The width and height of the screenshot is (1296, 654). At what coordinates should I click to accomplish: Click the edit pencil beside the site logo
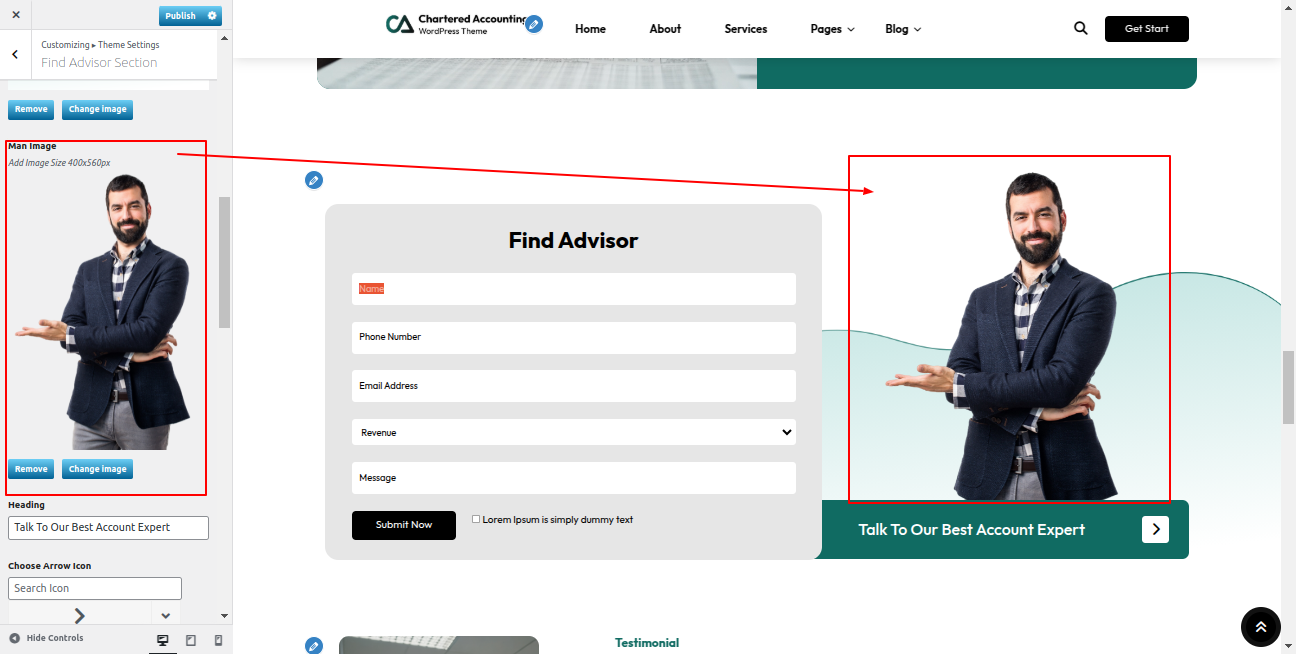click(x=534, y=24)
